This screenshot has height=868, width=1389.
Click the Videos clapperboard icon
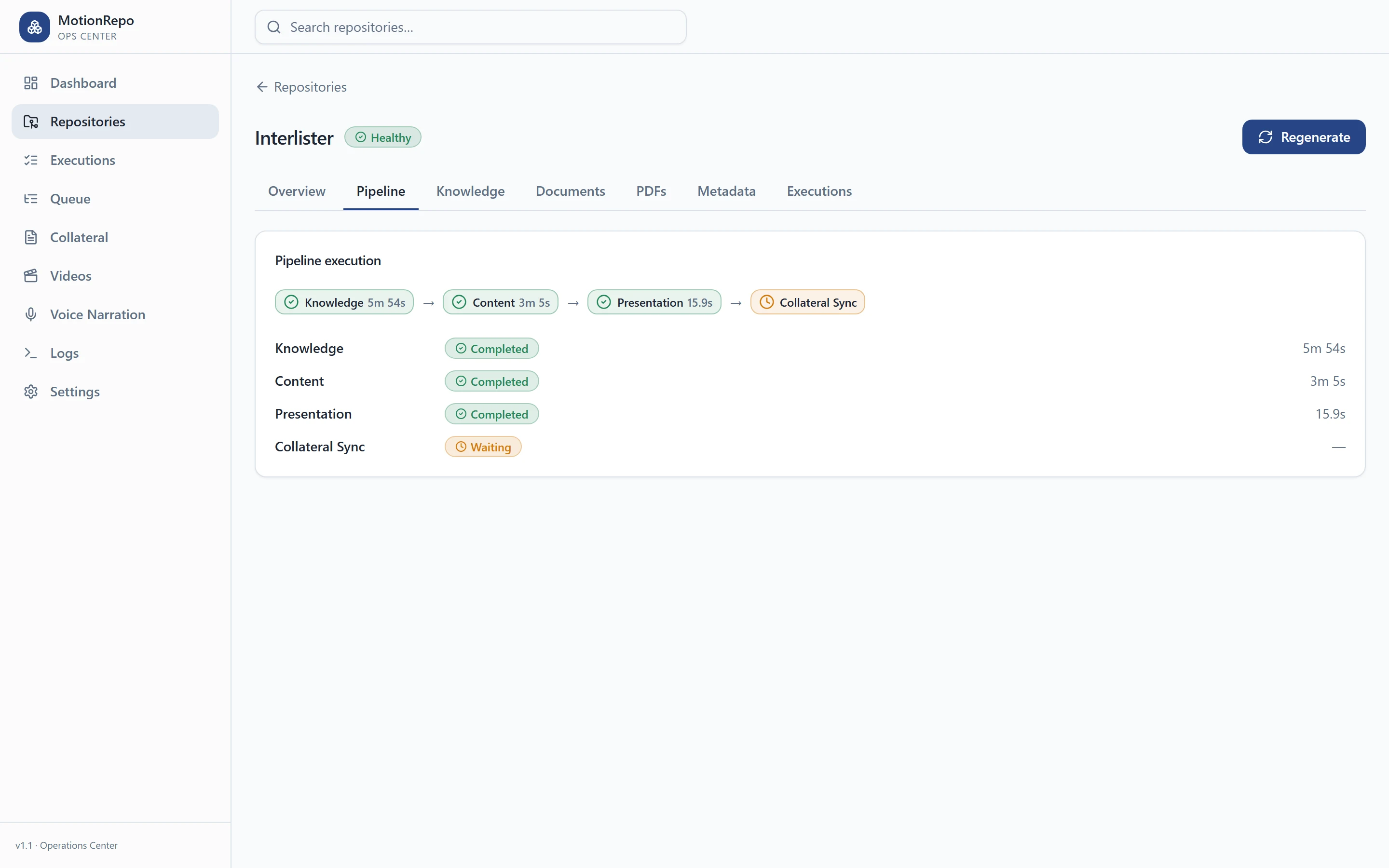tap(31, 275)
